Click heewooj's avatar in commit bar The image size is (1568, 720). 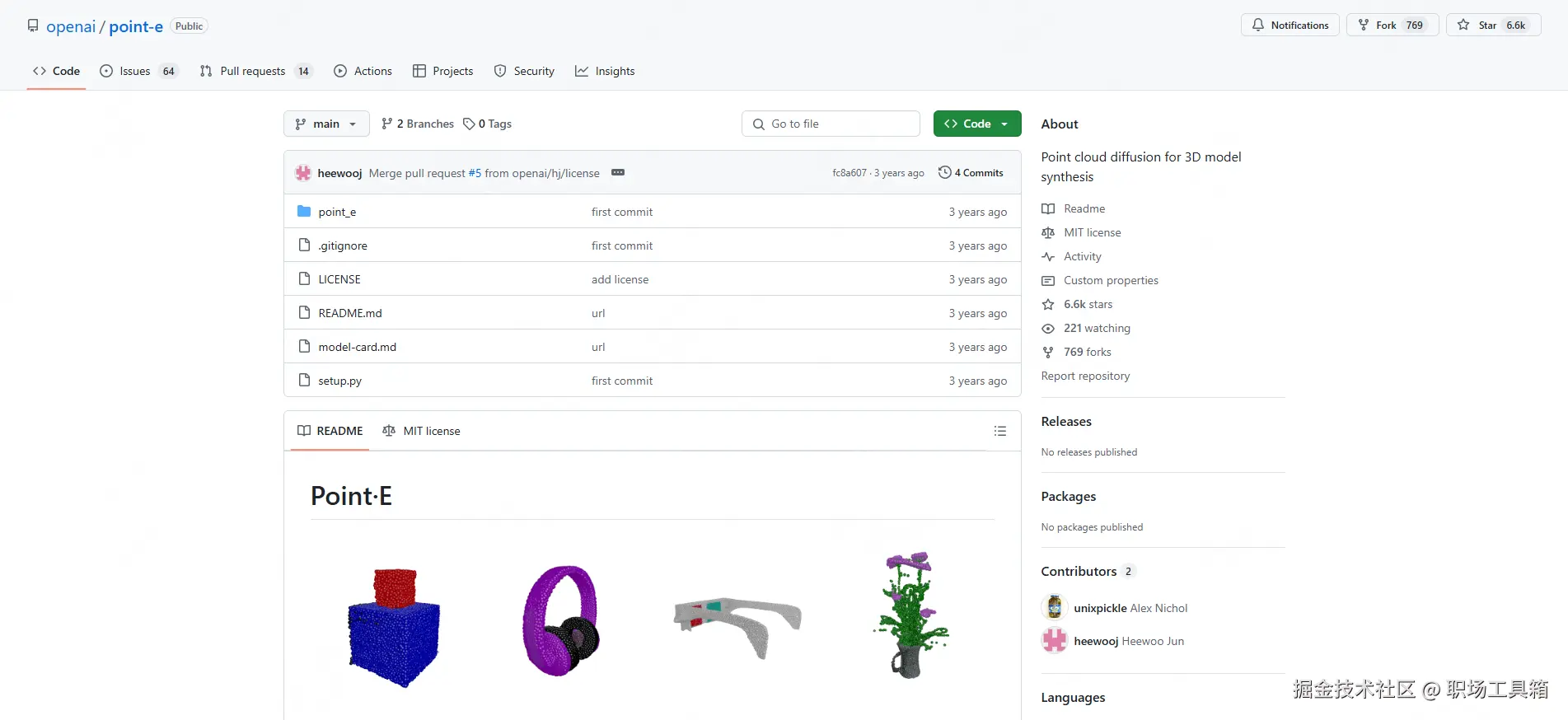pos(303,173)
